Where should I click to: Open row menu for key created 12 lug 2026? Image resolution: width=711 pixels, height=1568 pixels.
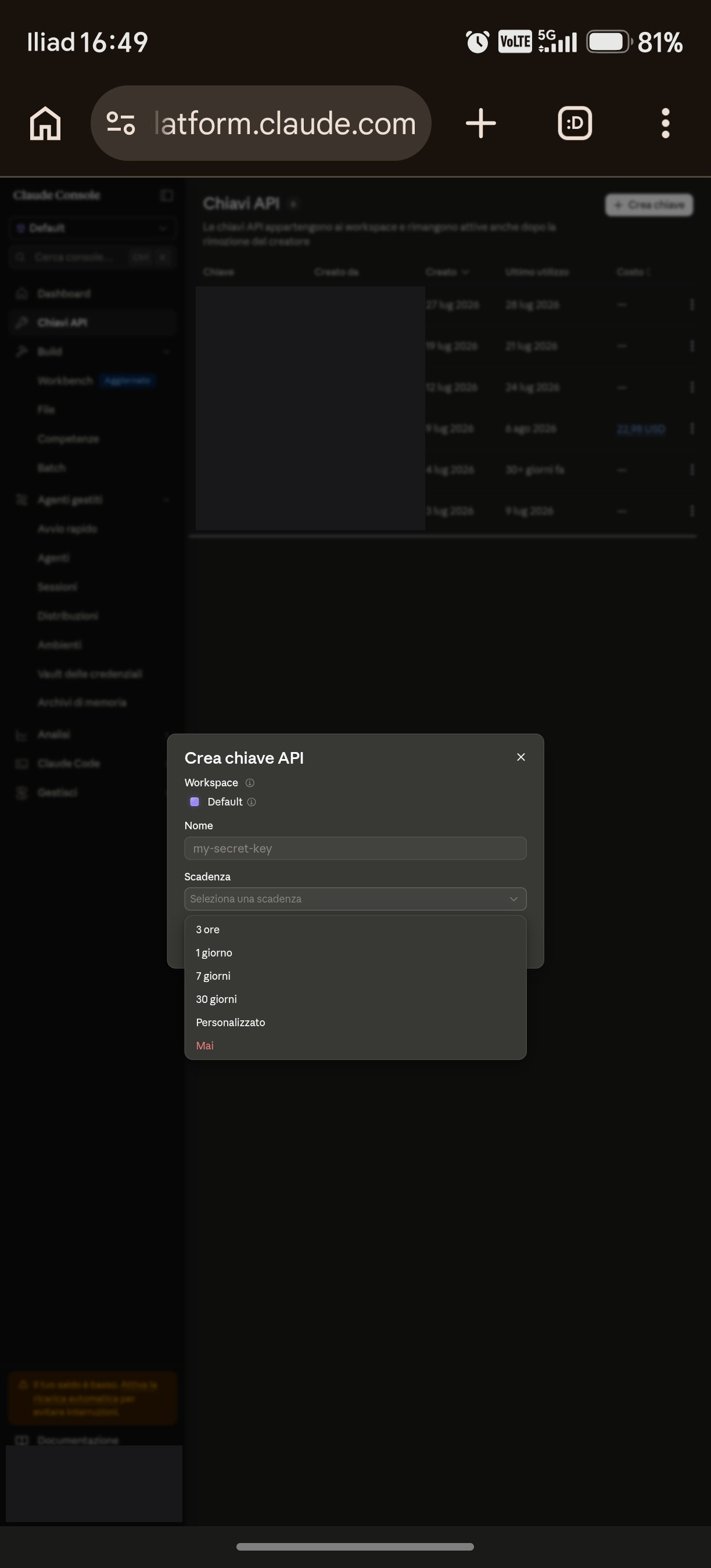pos(691,387)
